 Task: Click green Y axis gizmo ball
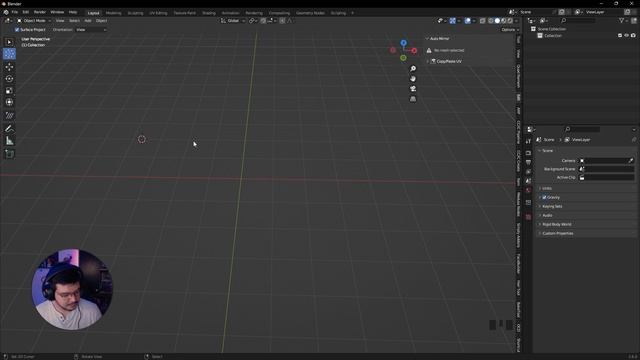[x=403, y=58]
